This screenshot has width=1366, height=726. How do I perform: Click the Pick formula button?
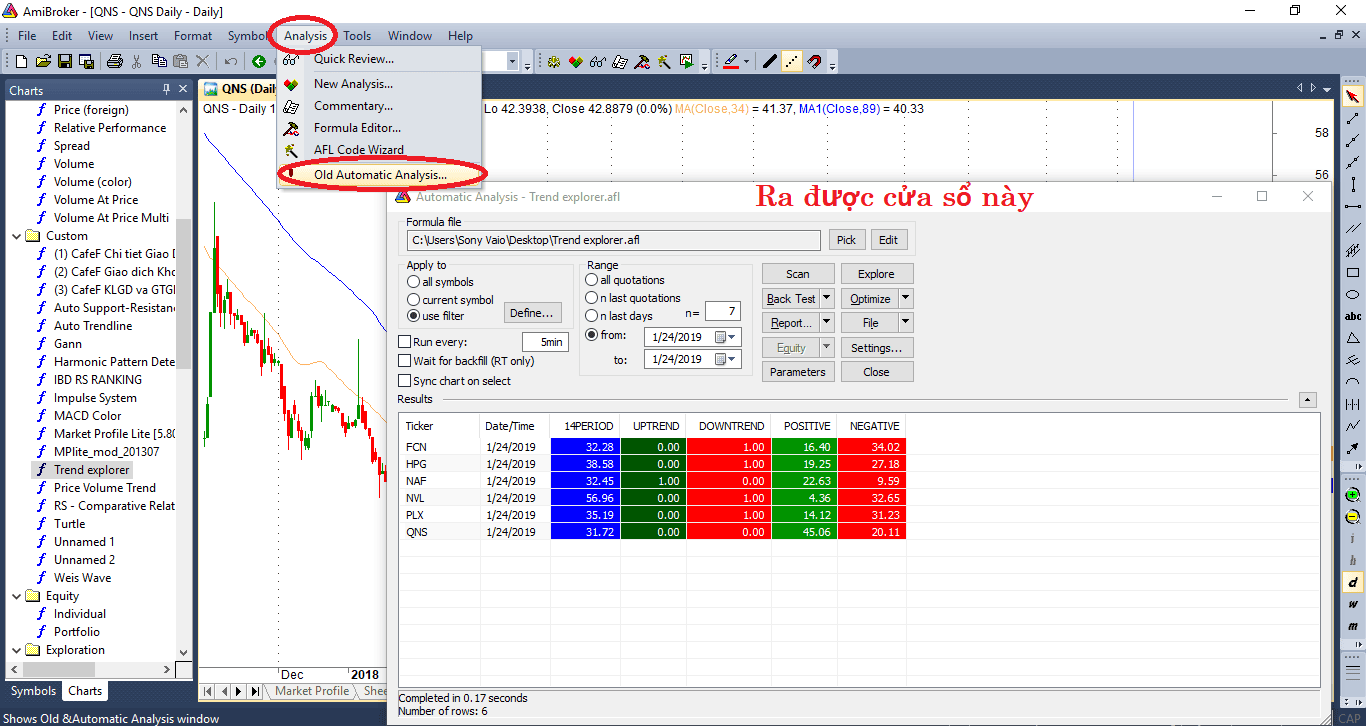[846, 240]
